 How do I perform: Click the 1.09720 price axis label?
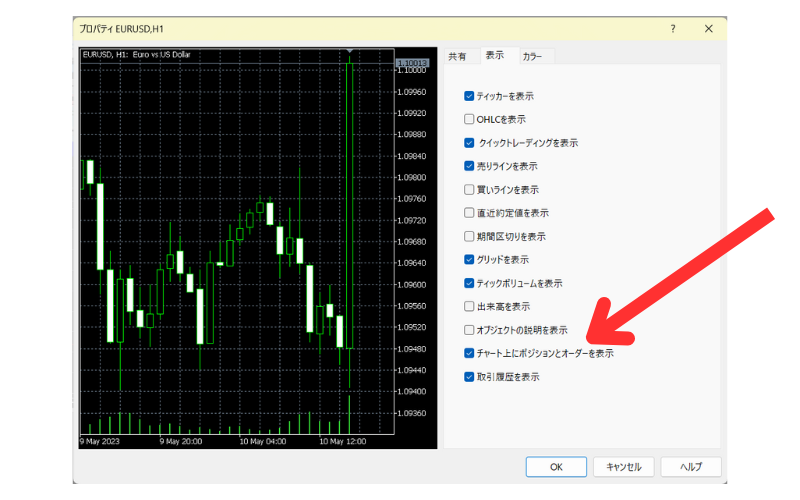tap(411, 220)
